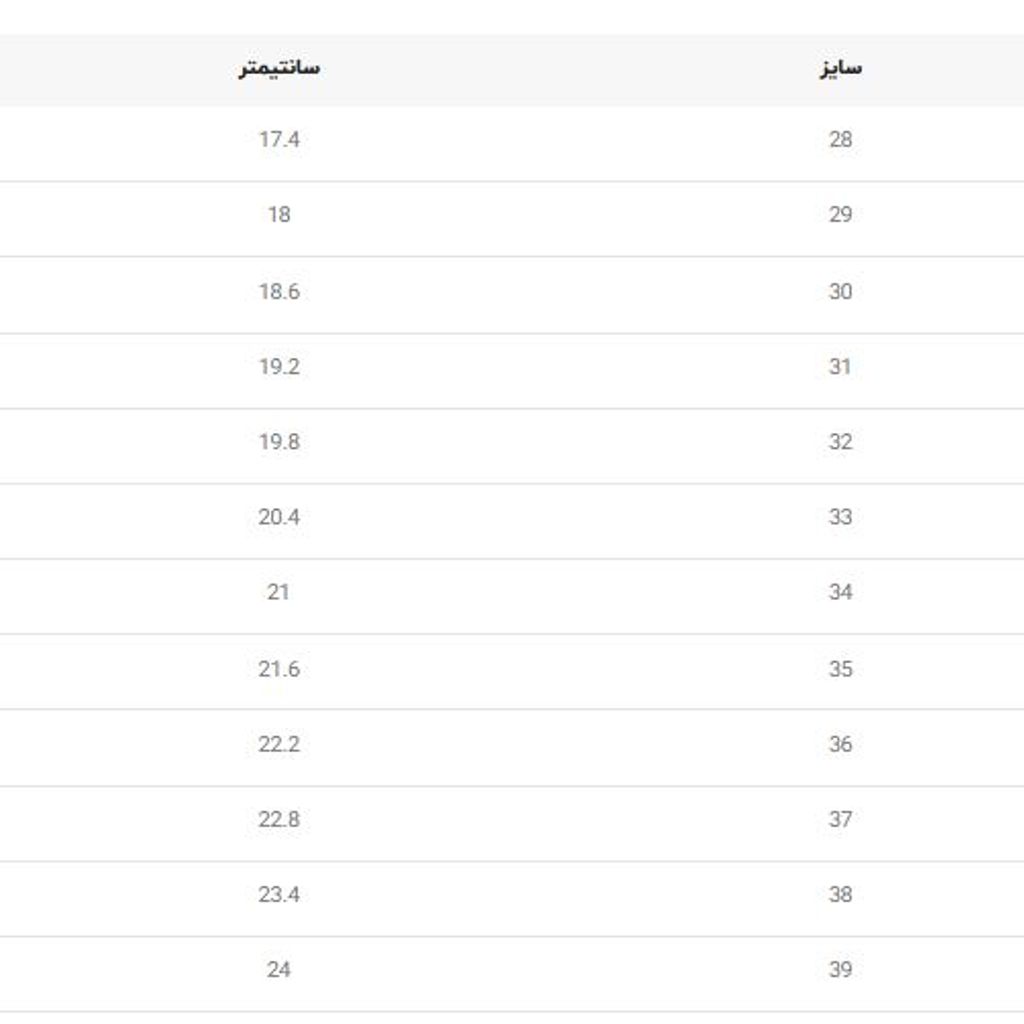Click the 20.4 centimeter value
The height and width of the screenshot is (1024, 1024).
coord(279,517)
